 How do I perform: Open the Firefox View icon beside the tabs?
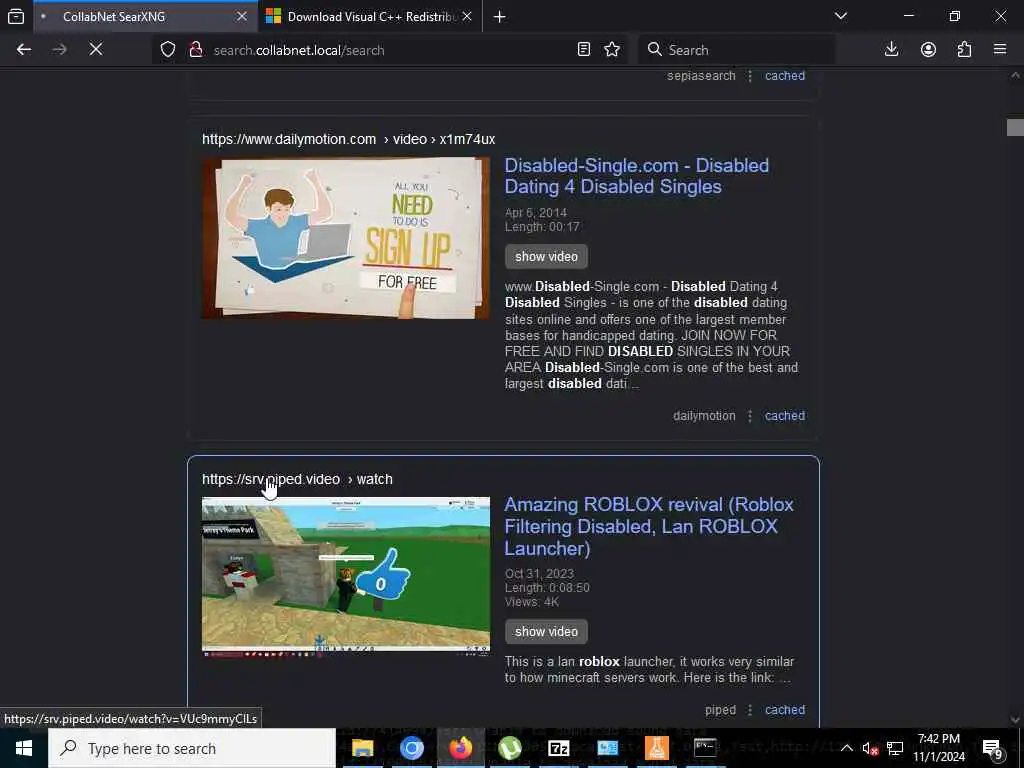(x=16, y=16)
